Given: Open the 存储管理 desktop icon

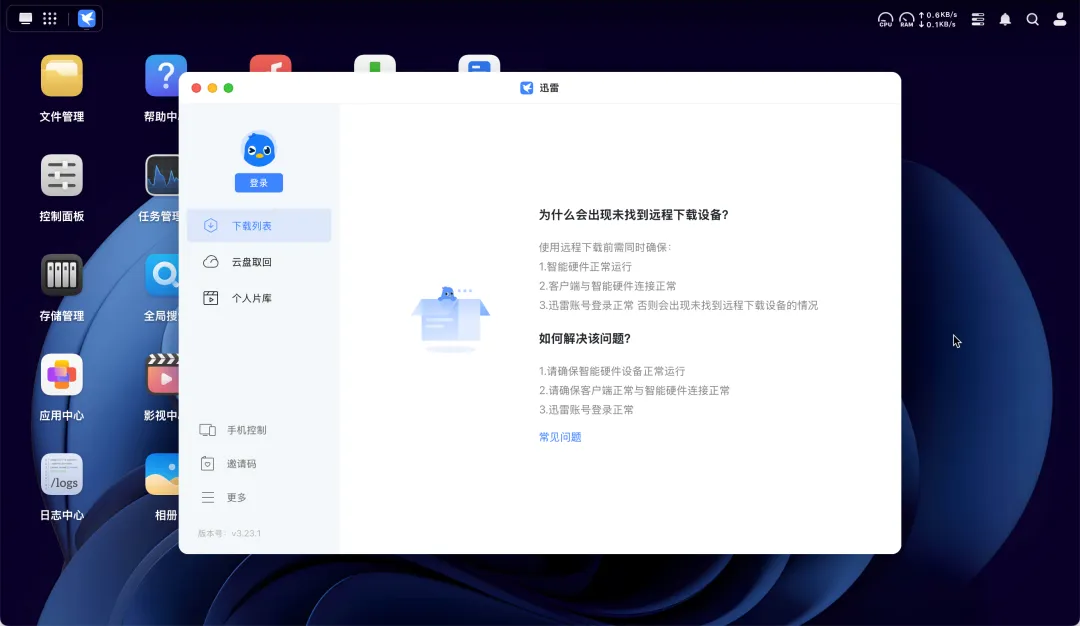Looking at the screenshot, I should coord(61,275).
